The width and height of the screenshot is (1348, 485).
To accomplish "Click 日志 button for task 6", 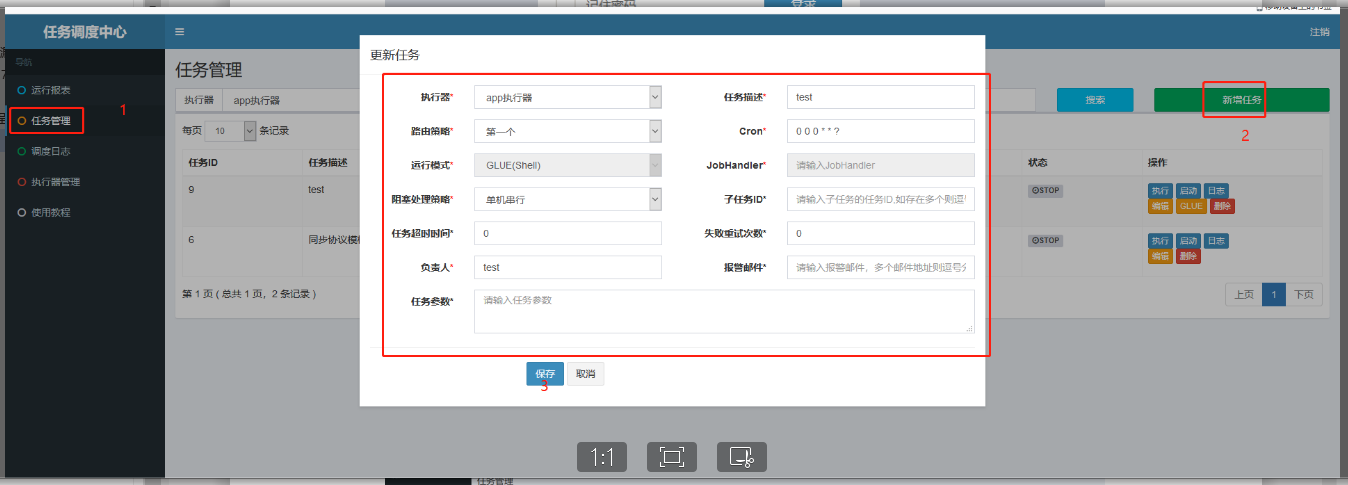I will click(1216, 241).
